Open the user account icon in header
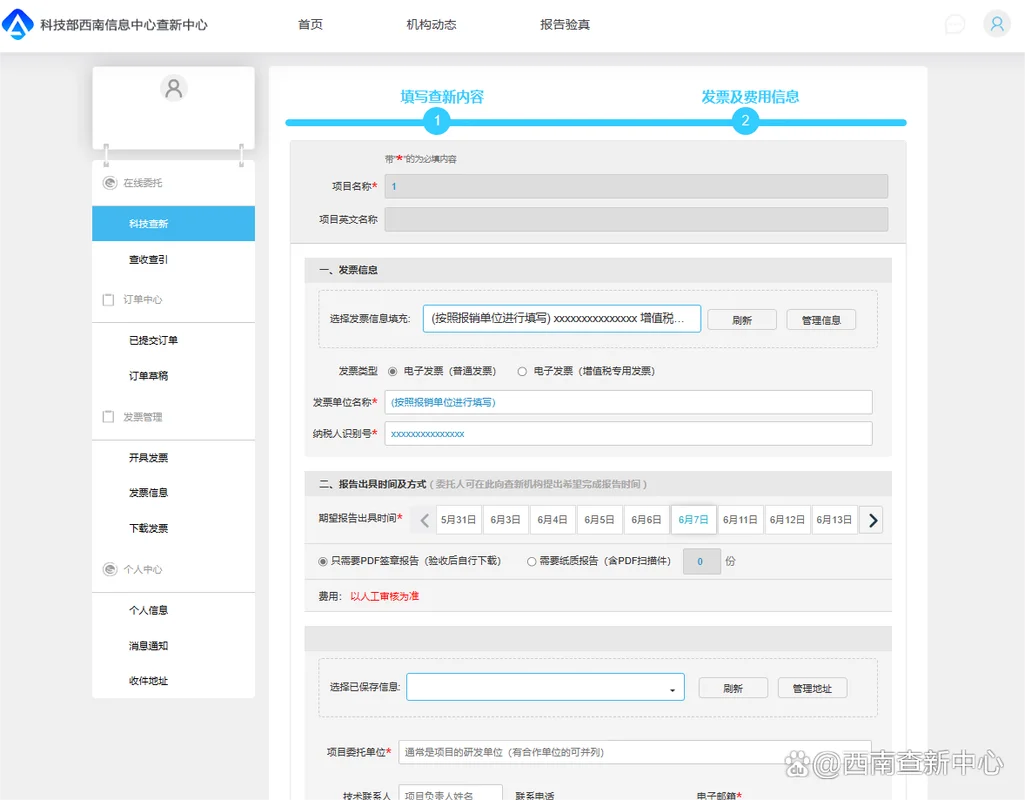Viewport: 1025px width, 800px height. [997, 24]
